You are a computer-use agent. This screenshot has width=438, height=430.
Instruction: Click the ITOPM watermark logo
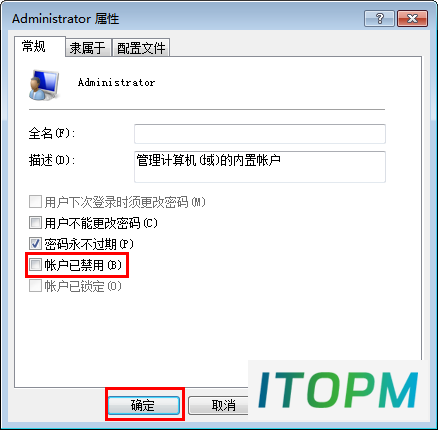tap(337, 390)
